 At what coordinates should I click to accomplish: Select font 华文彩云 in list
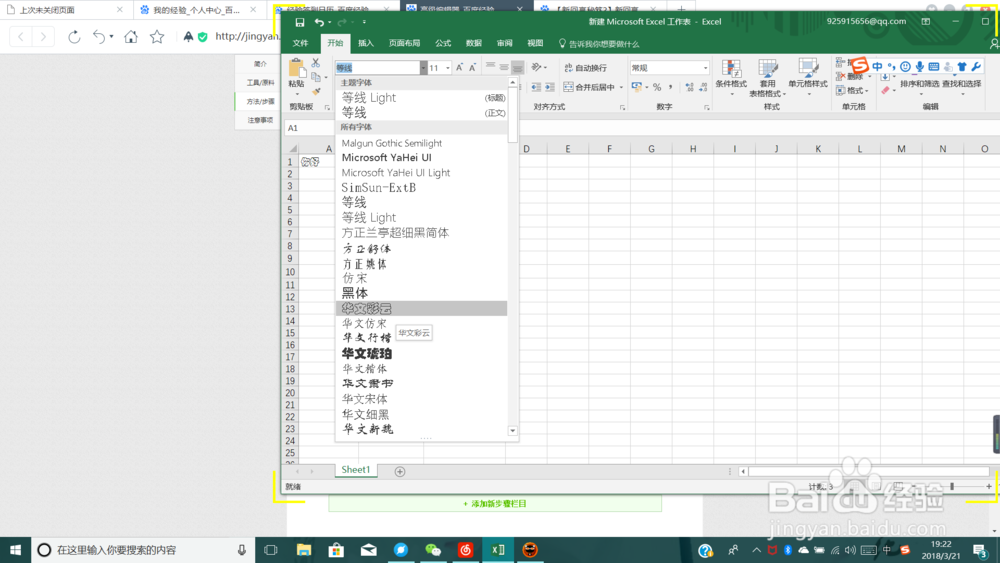coord(422,309)
